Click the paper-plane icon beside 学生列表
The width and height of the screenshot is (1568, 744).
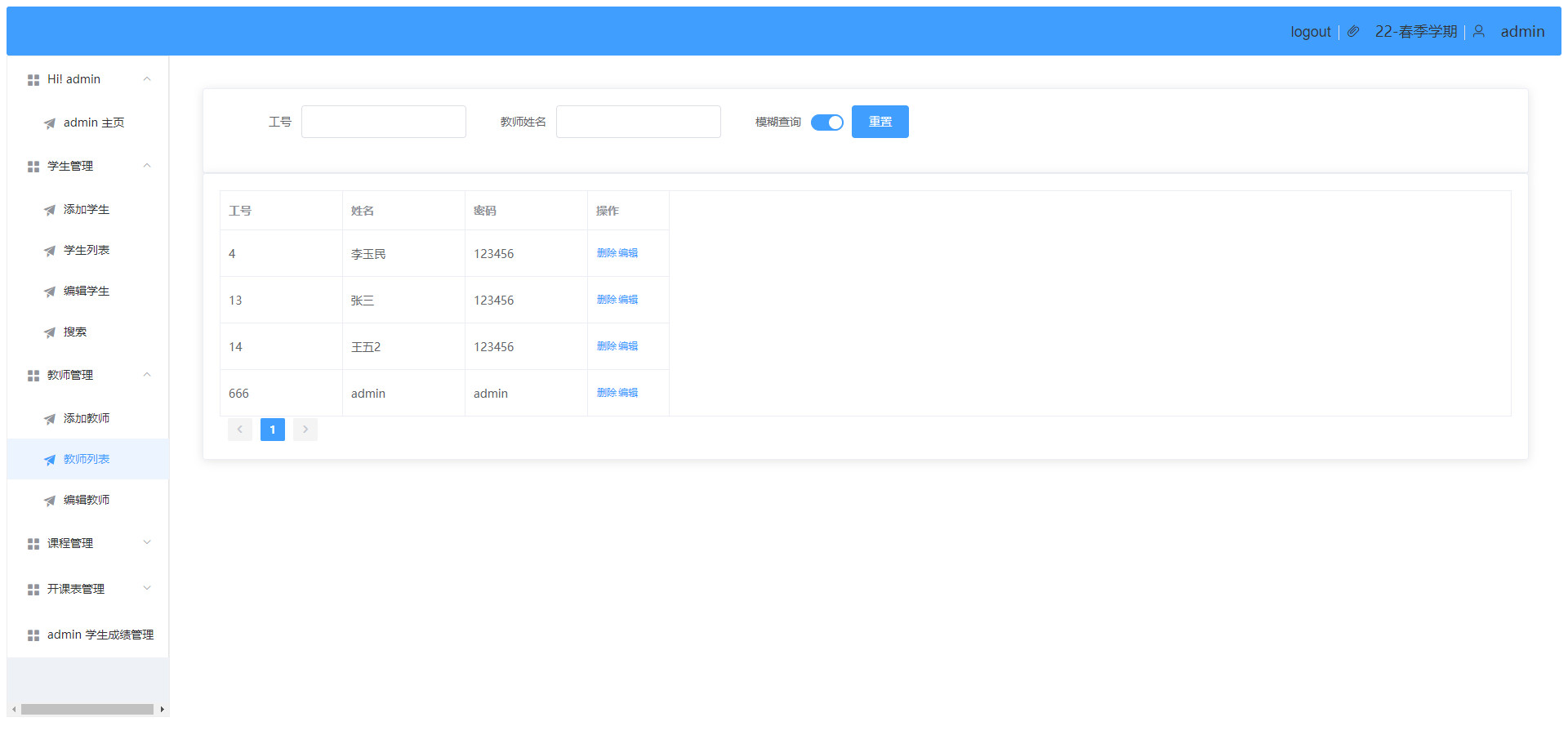pos(50,251)
